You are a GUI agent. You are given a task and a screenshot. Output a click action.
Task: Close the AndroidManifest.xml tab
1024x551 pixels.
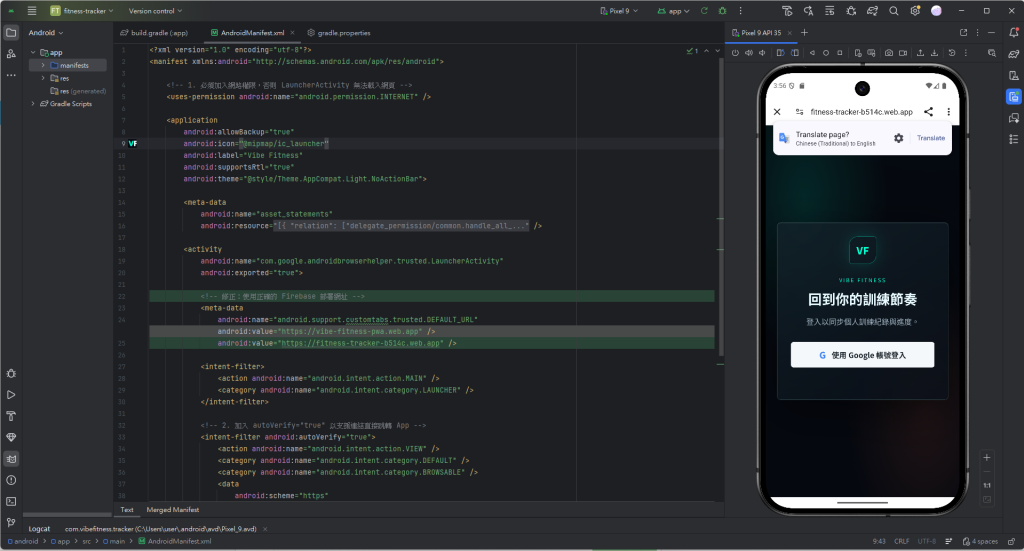tap(293, 33)
